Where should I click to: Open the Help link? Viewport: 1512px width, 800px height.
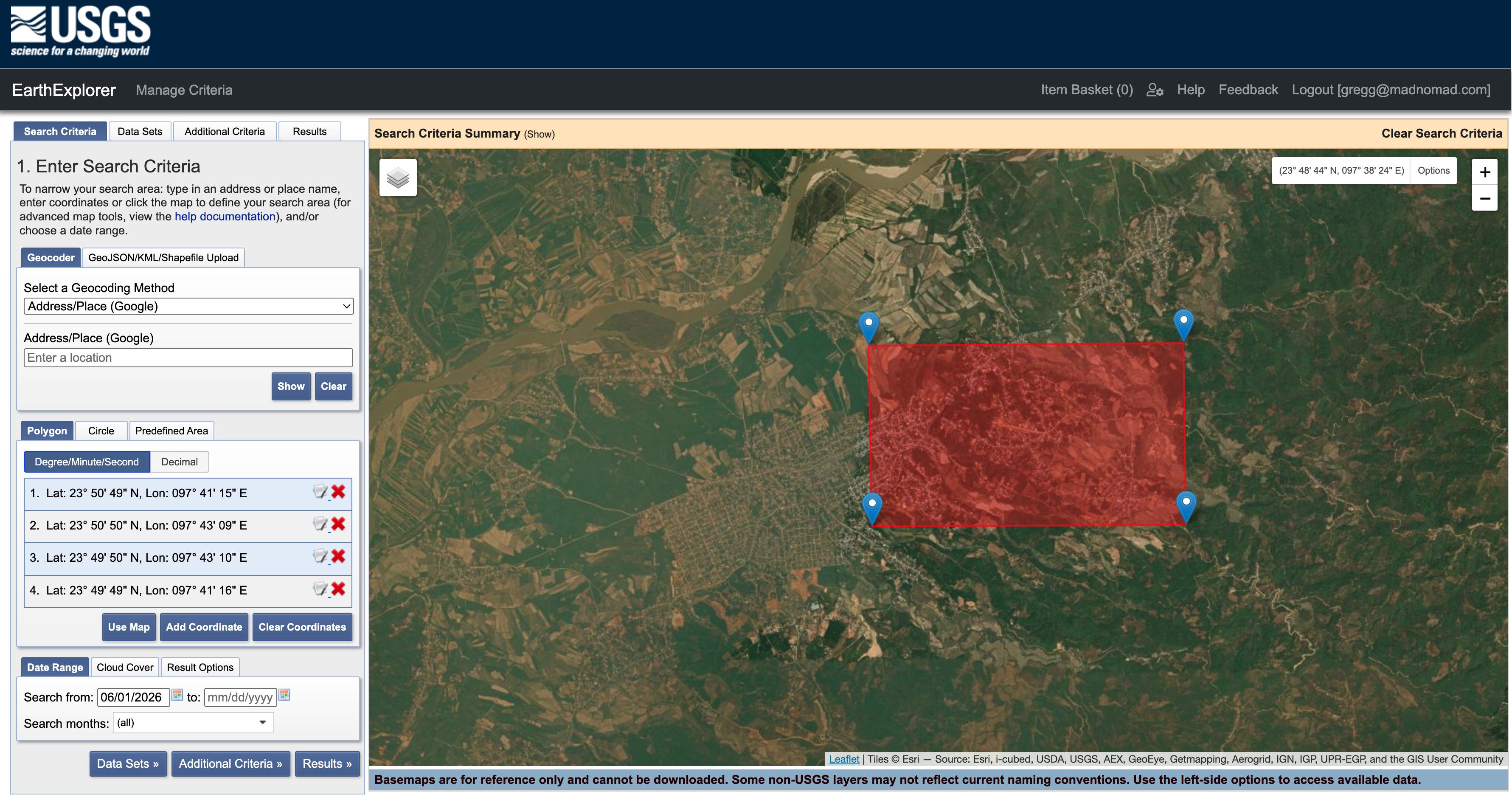coord(1190,90)
